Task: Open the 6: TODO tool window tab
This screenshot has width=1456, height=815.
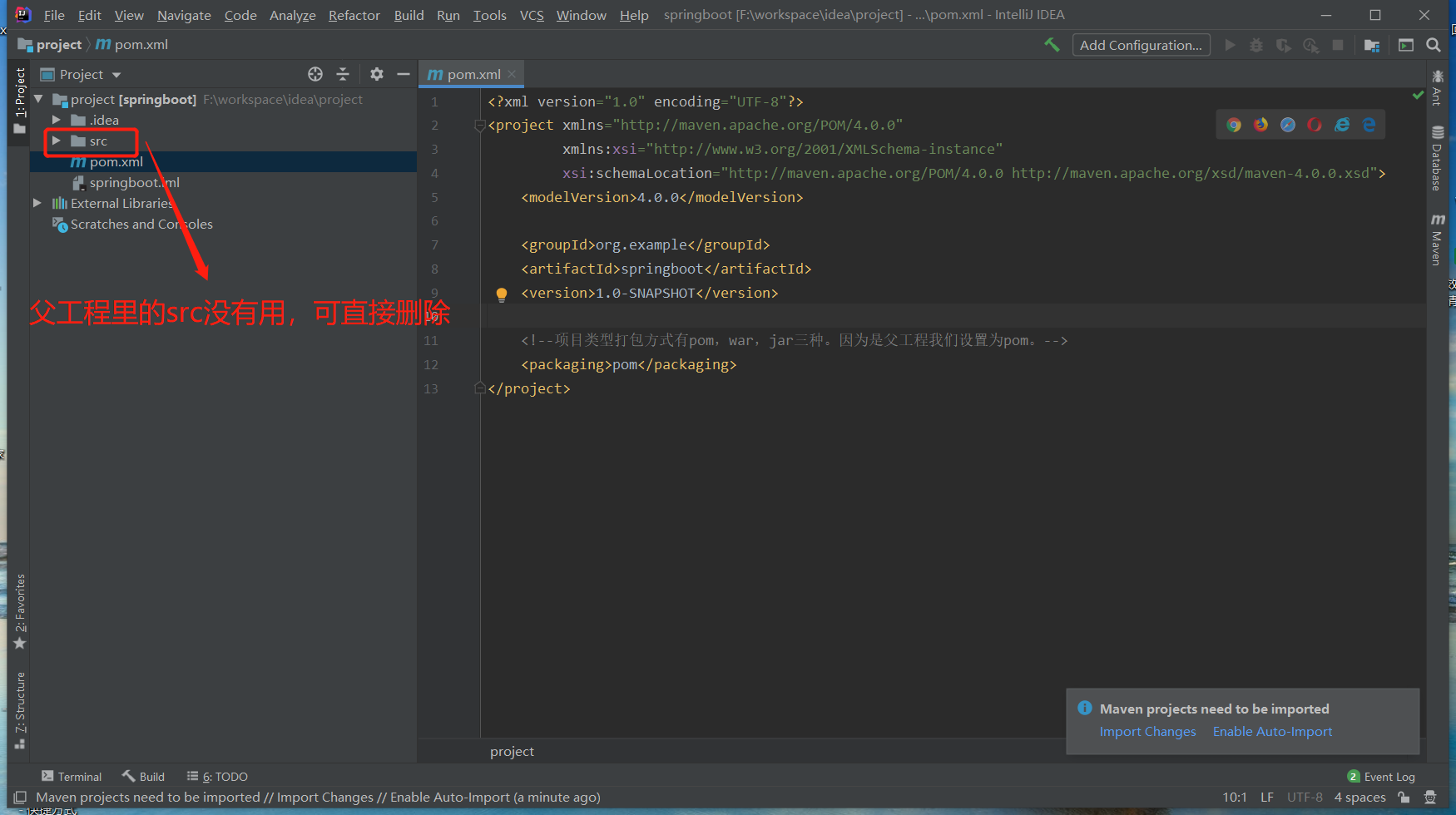Action: tap(217, 777)
